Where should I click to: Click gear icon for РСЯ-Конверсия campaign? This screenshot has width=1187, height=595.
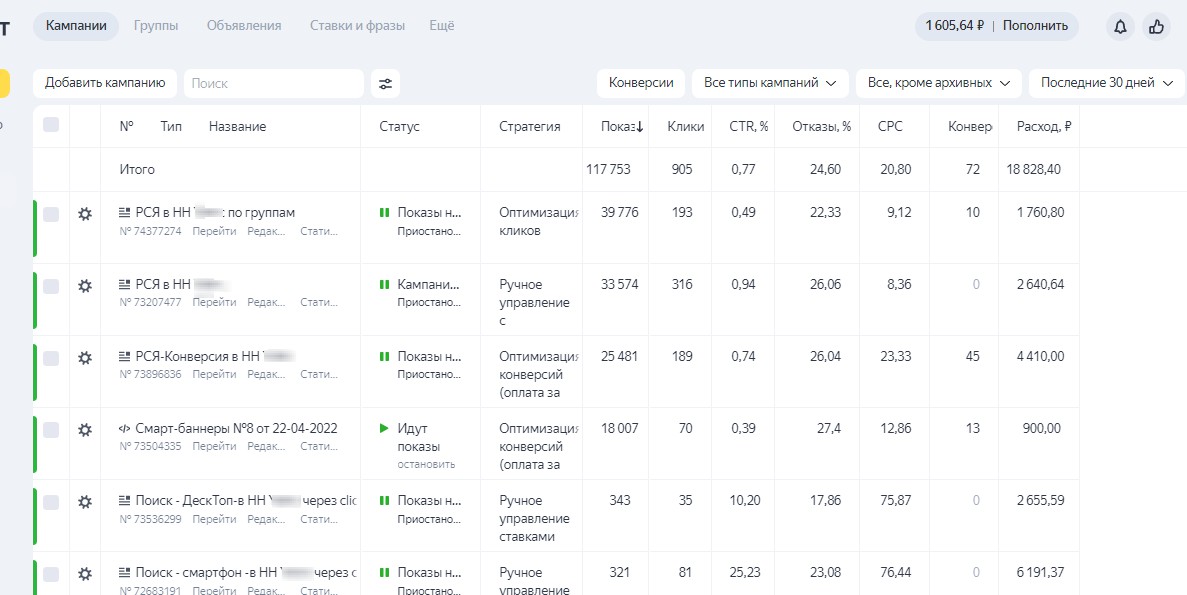click(85, 357)
